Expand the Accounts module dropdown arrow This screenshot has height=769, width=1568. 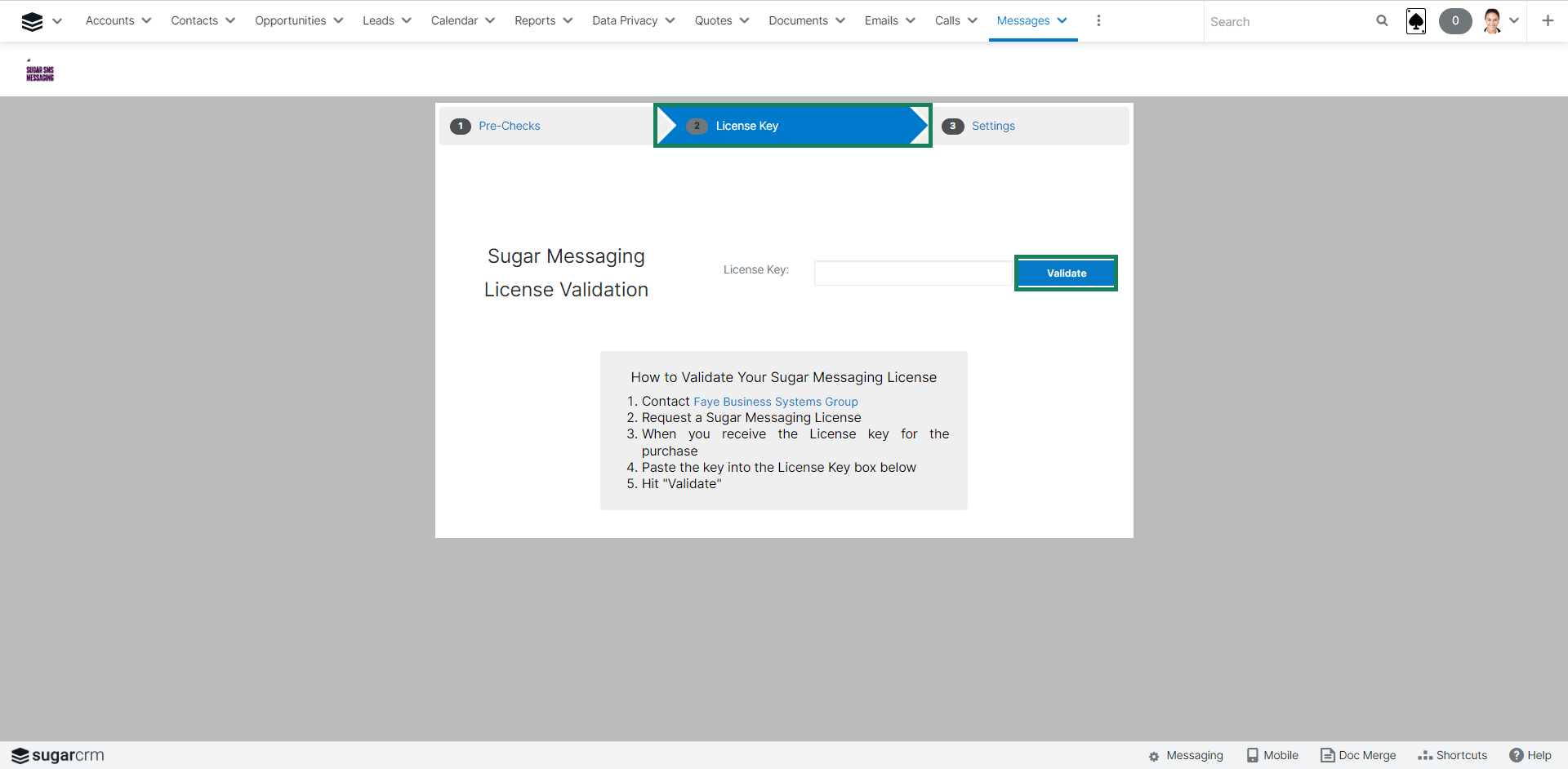pos(147,21)
